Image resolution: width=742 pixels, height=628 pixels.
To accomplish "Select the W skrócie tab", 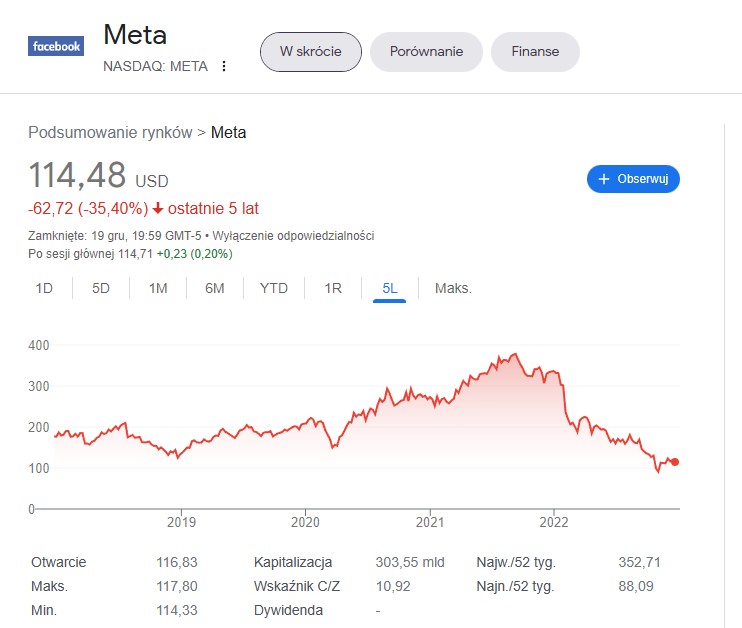I will point(310,52).
